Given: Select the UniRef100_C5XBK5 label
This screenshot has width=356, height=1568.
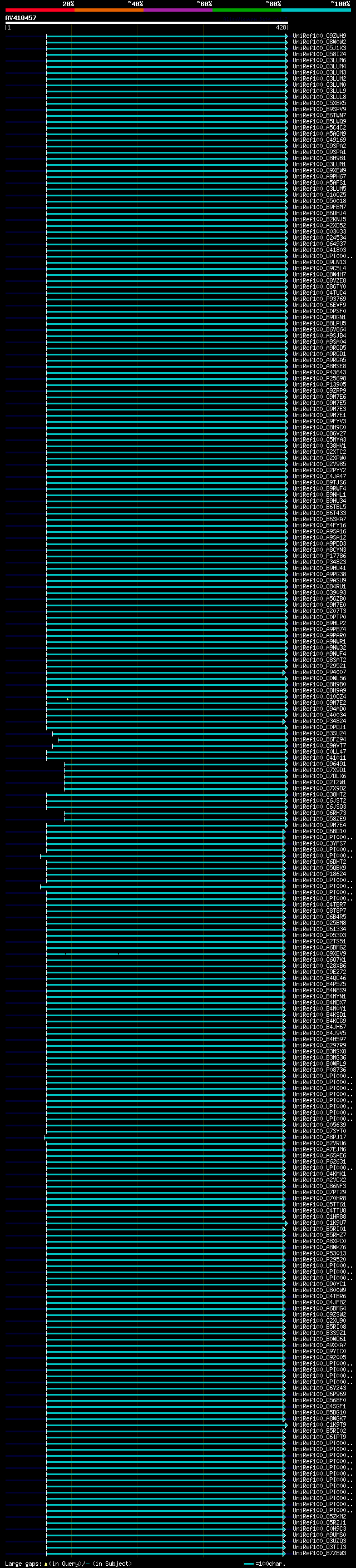Looking at the screenshot, I should pos(319,103).
